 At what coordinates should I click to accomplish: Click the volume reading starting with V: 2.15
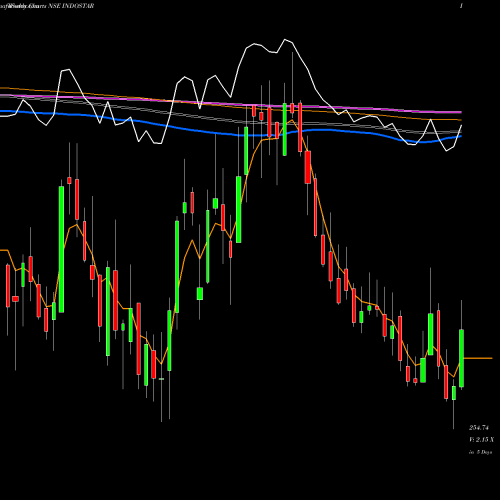pyautogui.click(x=481, y=440)
